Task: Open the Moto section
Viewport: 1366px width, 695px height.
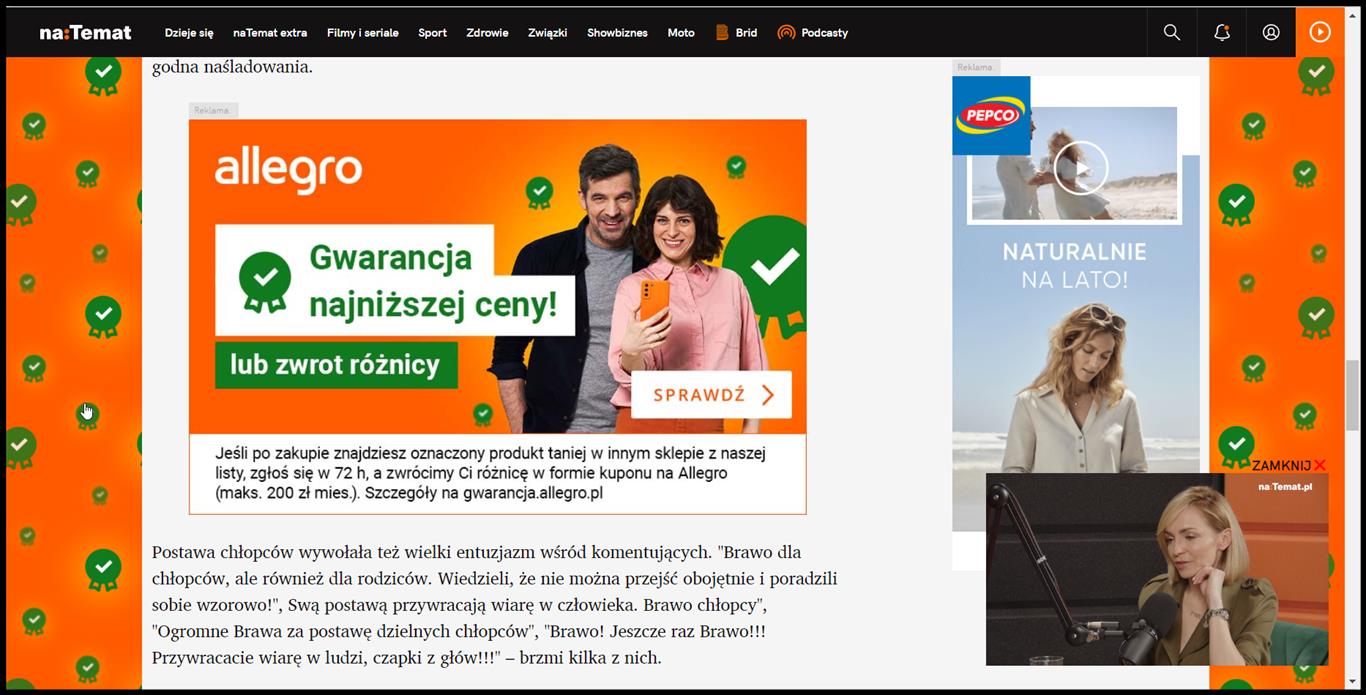Action: [x=681, y=33]
